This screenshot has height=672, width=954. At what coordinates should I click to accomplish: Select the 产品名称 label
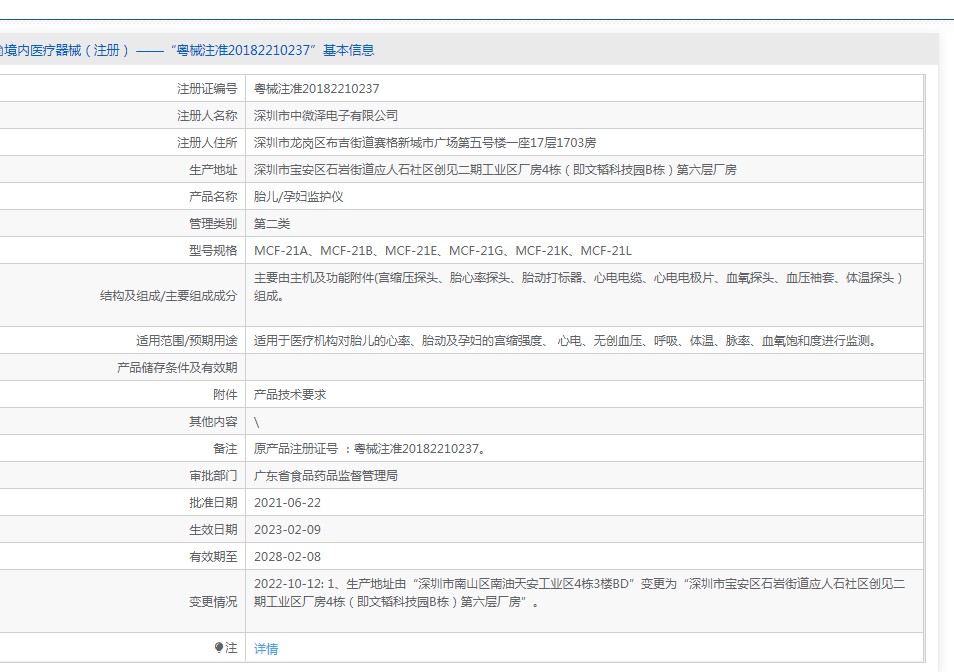pyautogui.click(x=213, y=196)
